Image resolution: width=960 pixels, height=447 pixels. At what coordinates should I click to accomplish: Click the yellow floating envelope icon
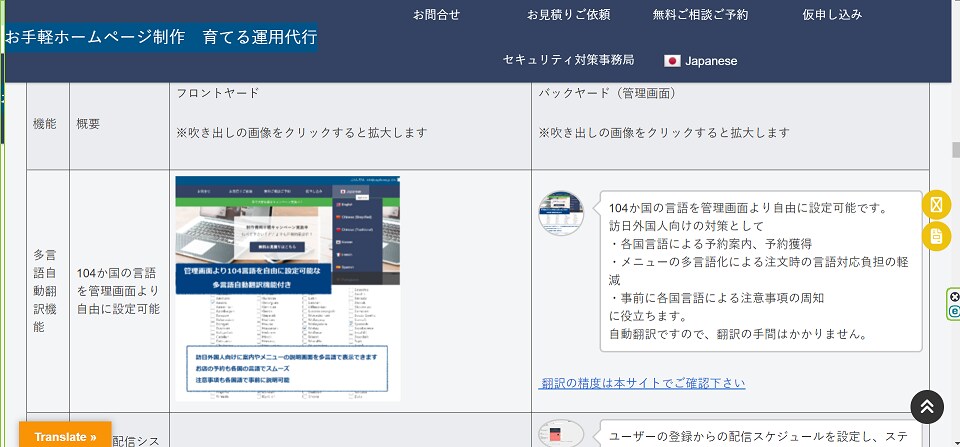pos(936,205)
